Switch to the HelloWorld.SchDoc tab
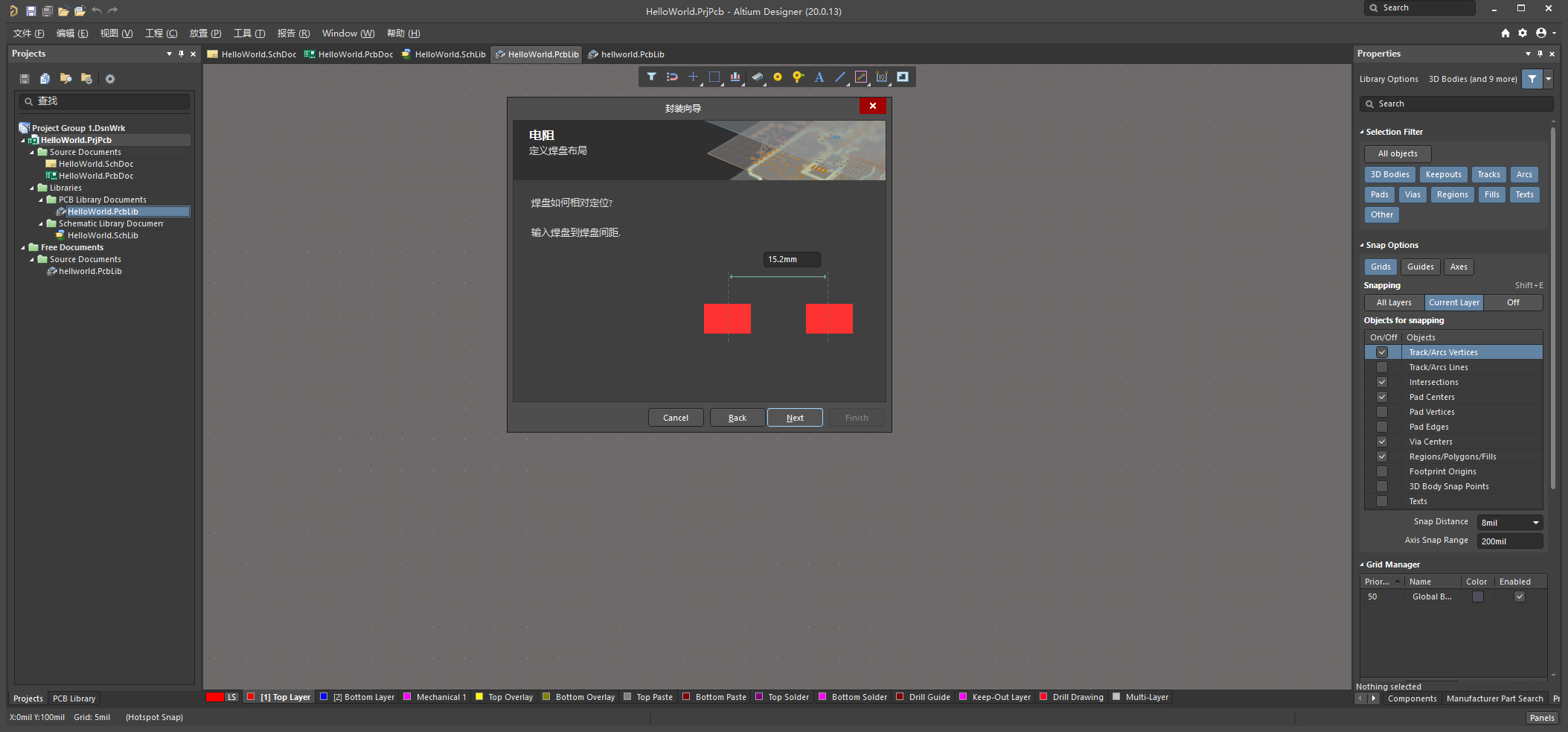 (251, 54)
